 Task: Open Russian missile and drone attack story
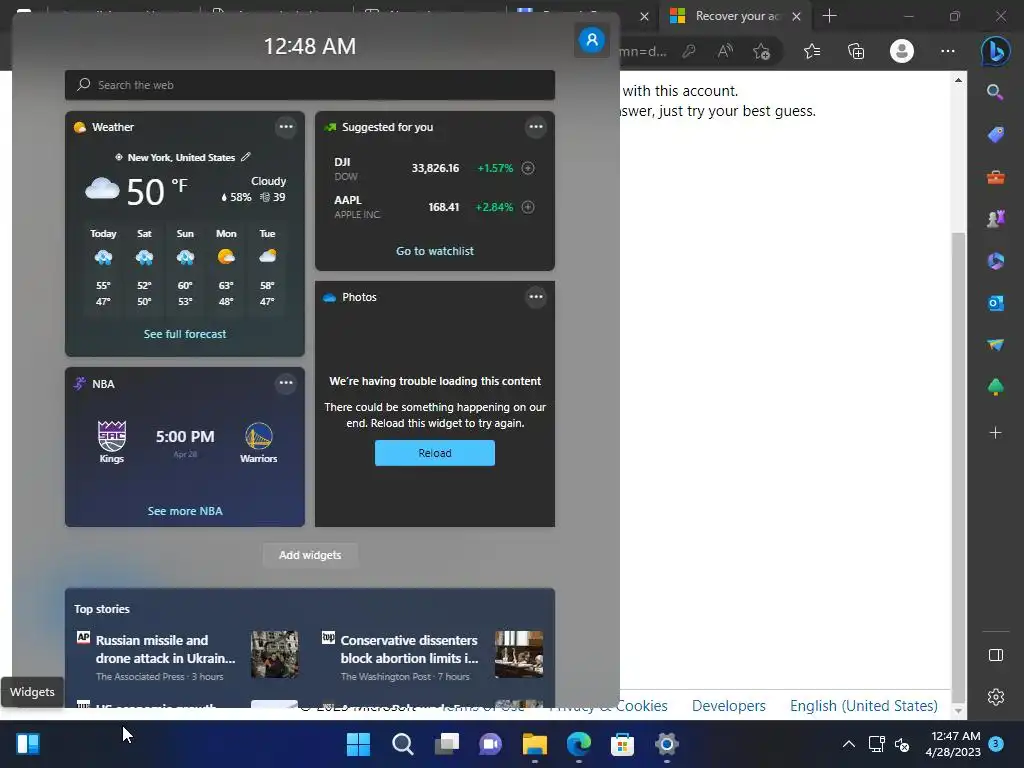coord(165,649)
